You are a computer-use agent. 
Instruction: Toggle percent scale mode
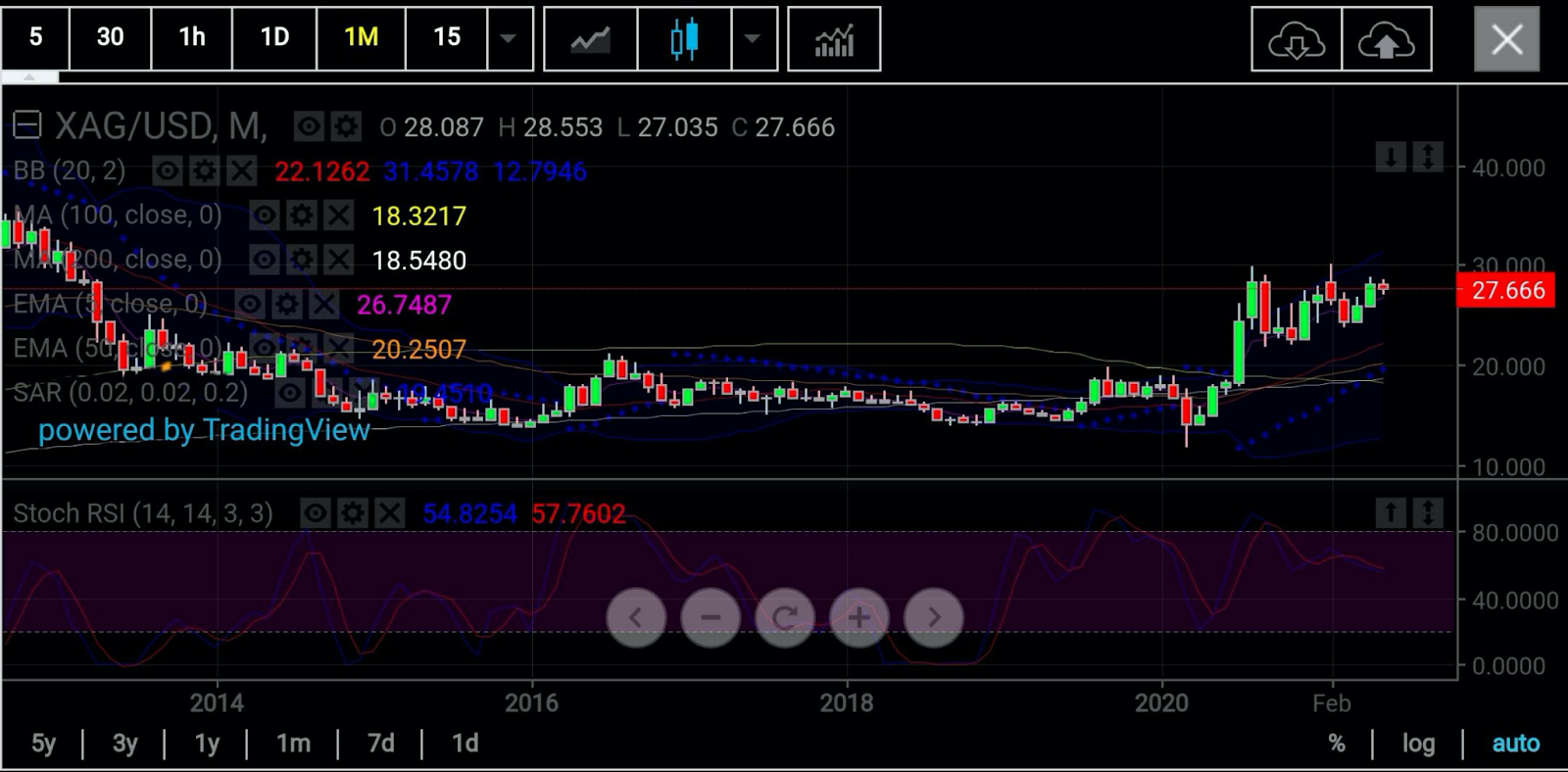click(x=1337, y=744)
